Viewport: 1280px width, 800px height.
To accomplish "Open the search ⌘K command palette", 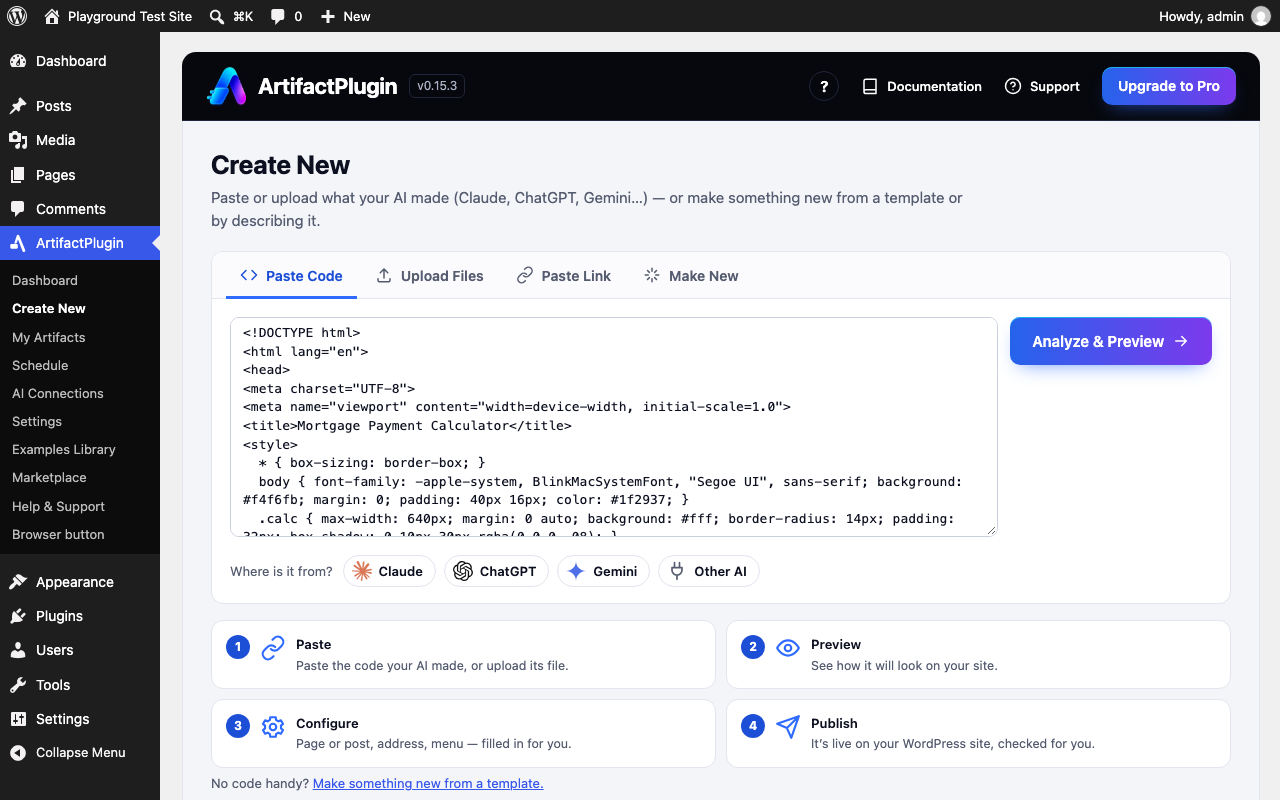I will point(231,16).
